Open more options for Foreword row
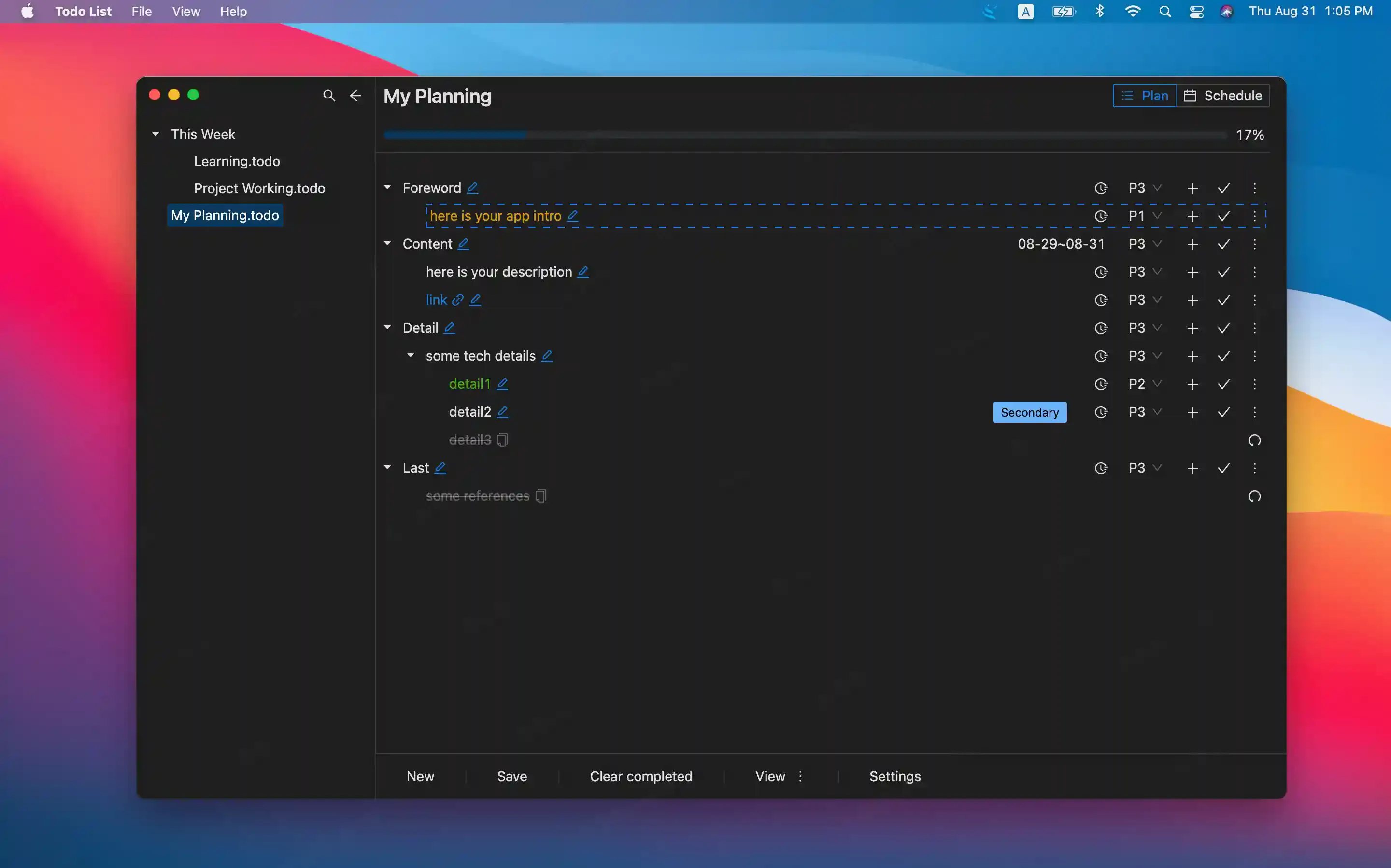This screenshot has width=1391, height=868. [x=1255, y=188]
